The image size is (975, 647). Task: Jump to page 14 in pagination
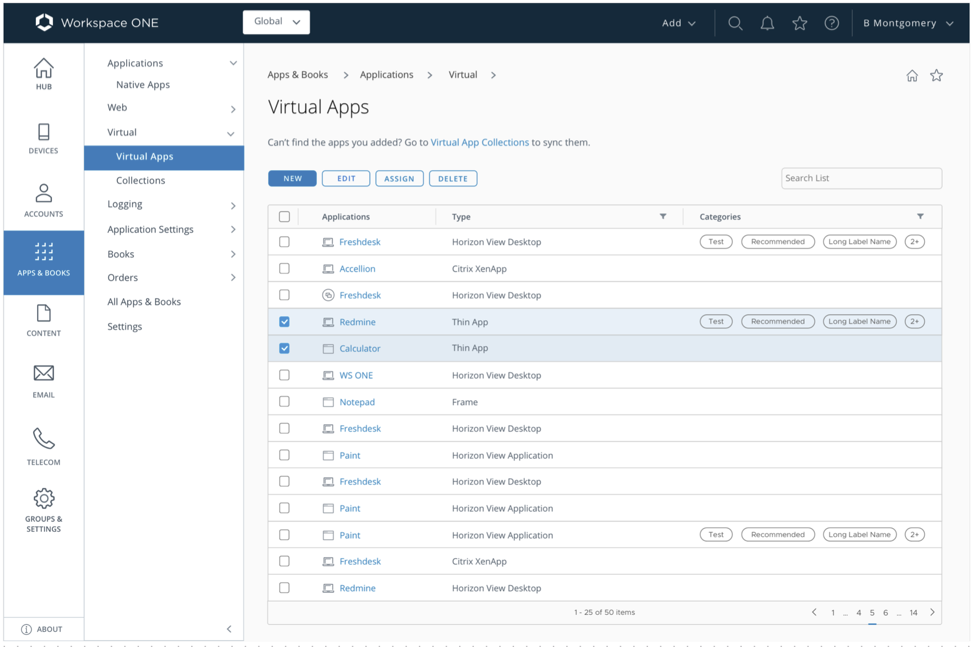(x=913, y=613)
